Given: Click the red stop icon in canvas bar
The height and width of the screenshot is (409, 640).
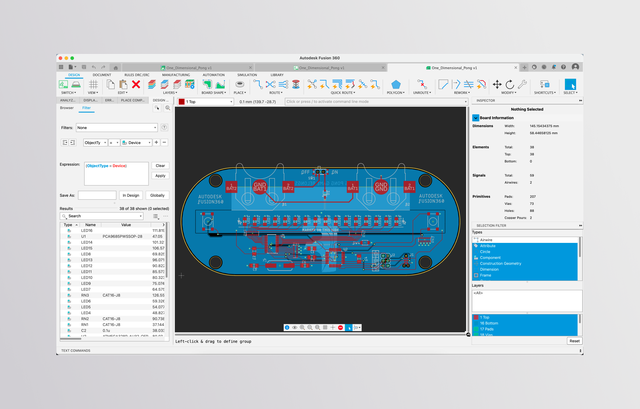Looking at the screenshot, I should tap(340, 327).
